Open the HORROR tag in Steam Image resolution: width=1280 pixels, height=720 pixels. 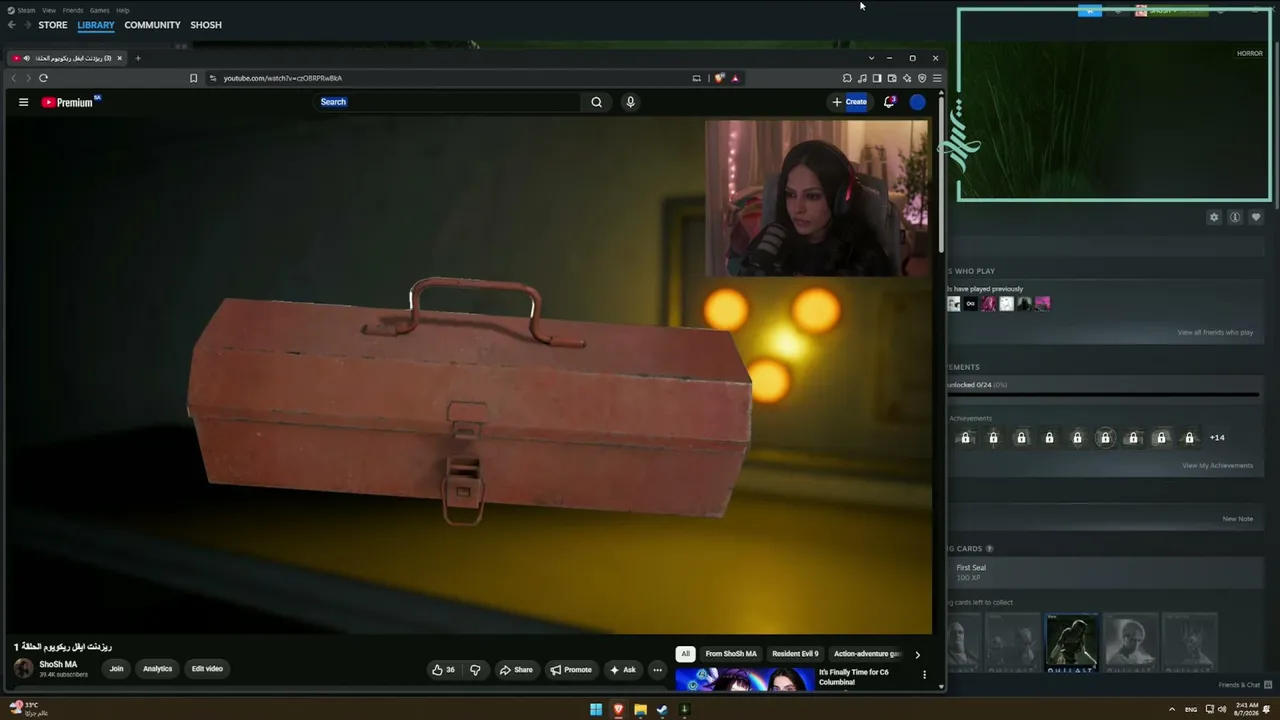tap(1250, 53)
